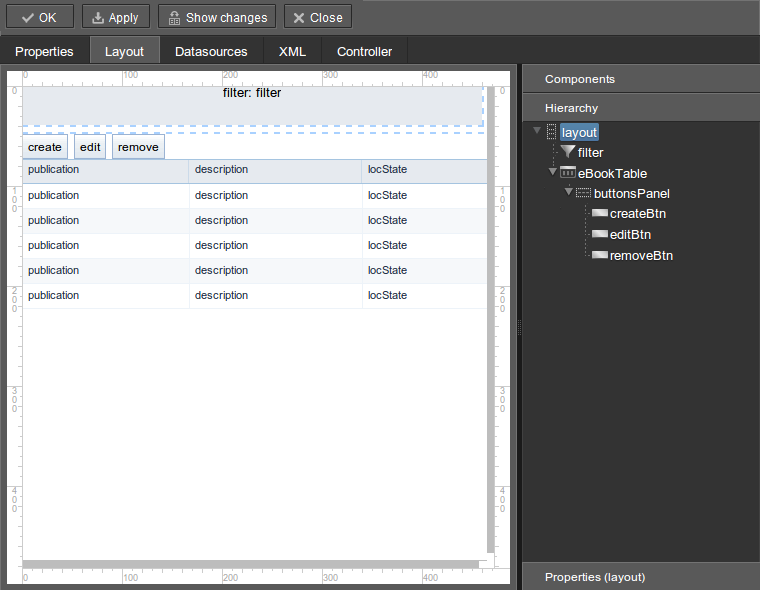Viewport: 760px width, 590px height.
Task: Expand the Components panel header
Action: click(x=641, y=79)
